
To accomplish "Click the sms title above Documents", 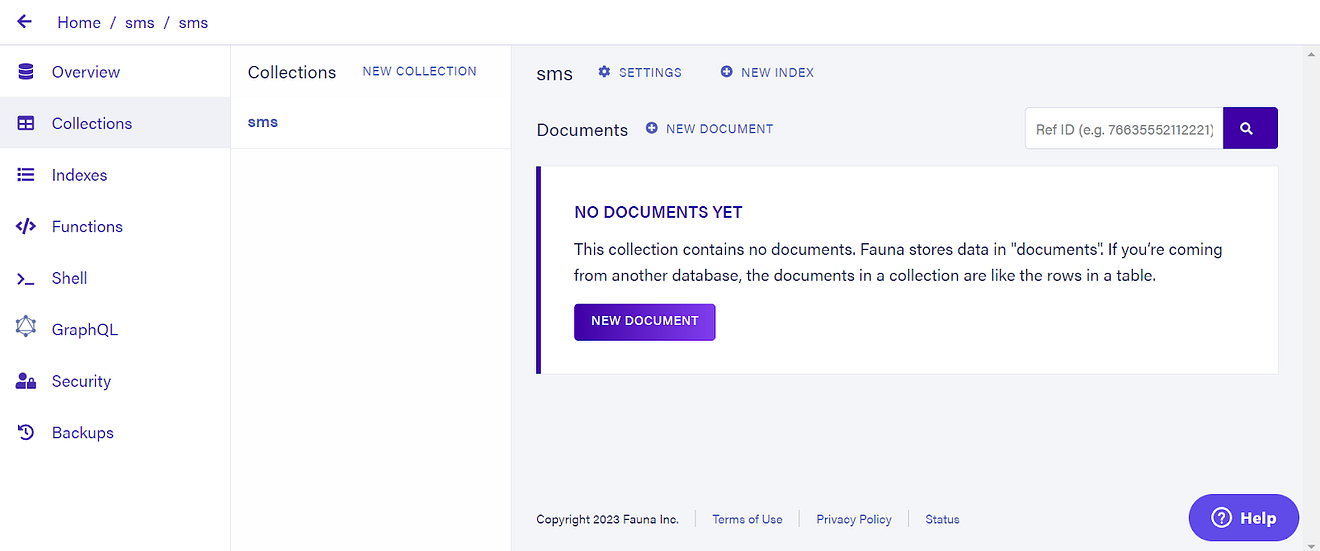I will [555, 73].
